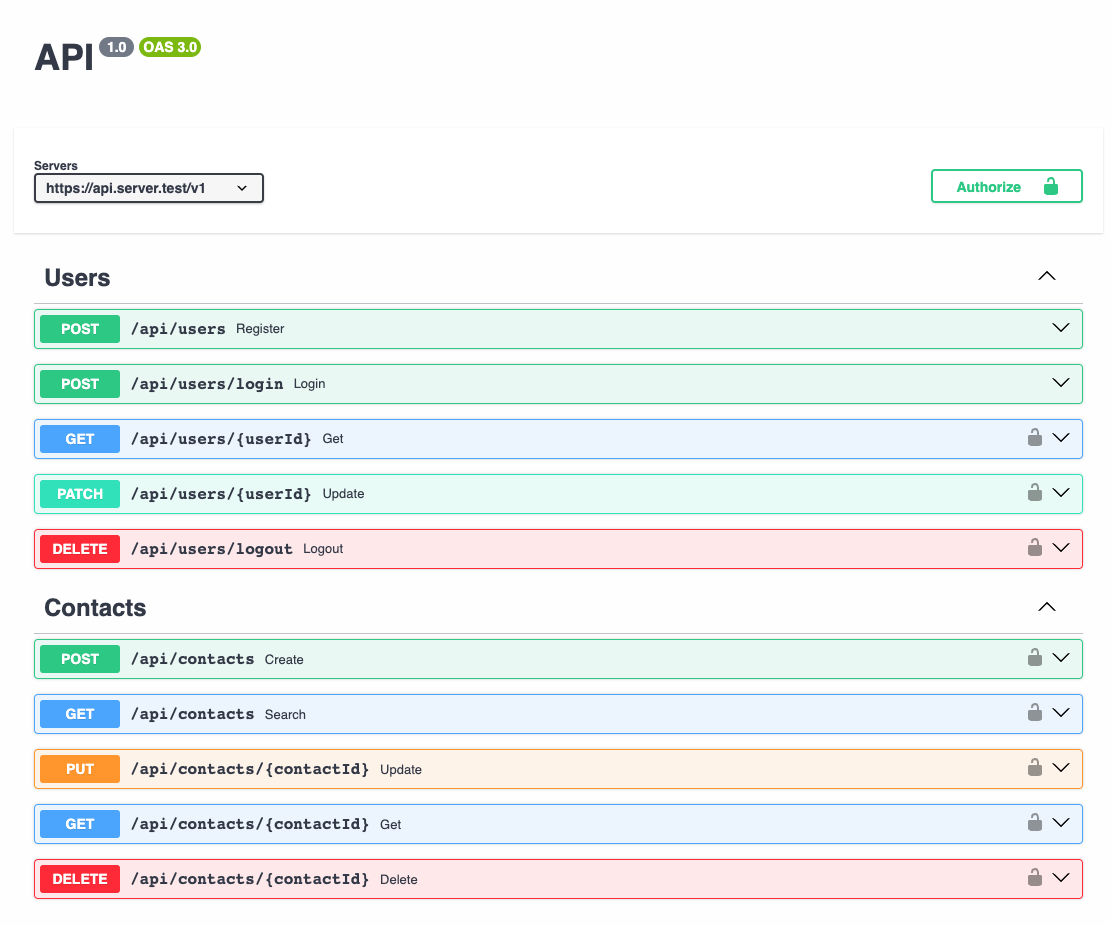Click lock icon on POST /api/contacts row
The image size is (1111, 926).
[x=1034, y=657]
